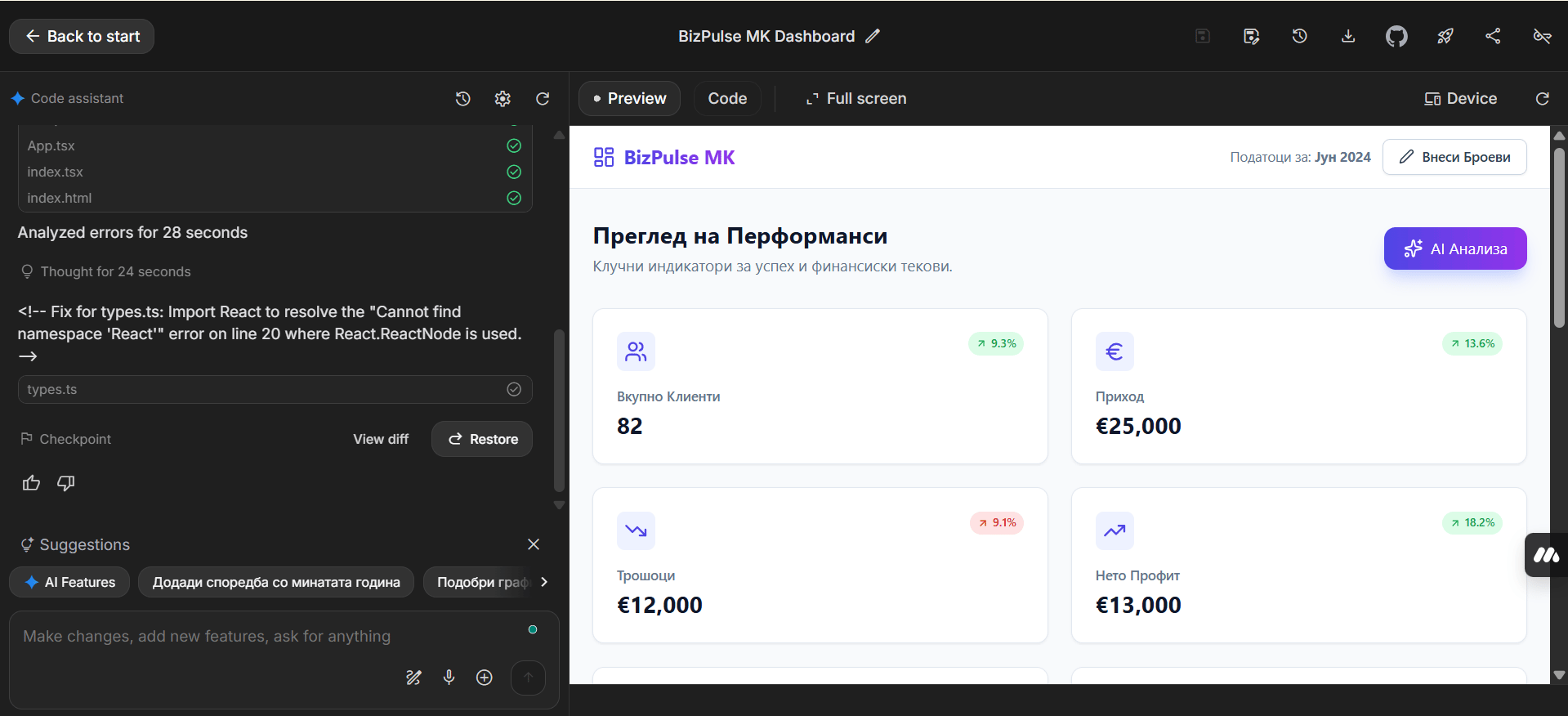Open Code assistant settings gear
The height and width of the screenshot is (716, 1568).
(x=503, y=99)
